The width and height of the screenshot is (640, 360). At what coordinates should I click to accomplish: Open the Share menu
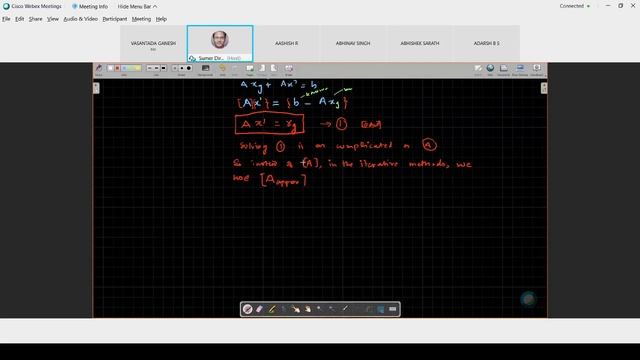(36, 19)
